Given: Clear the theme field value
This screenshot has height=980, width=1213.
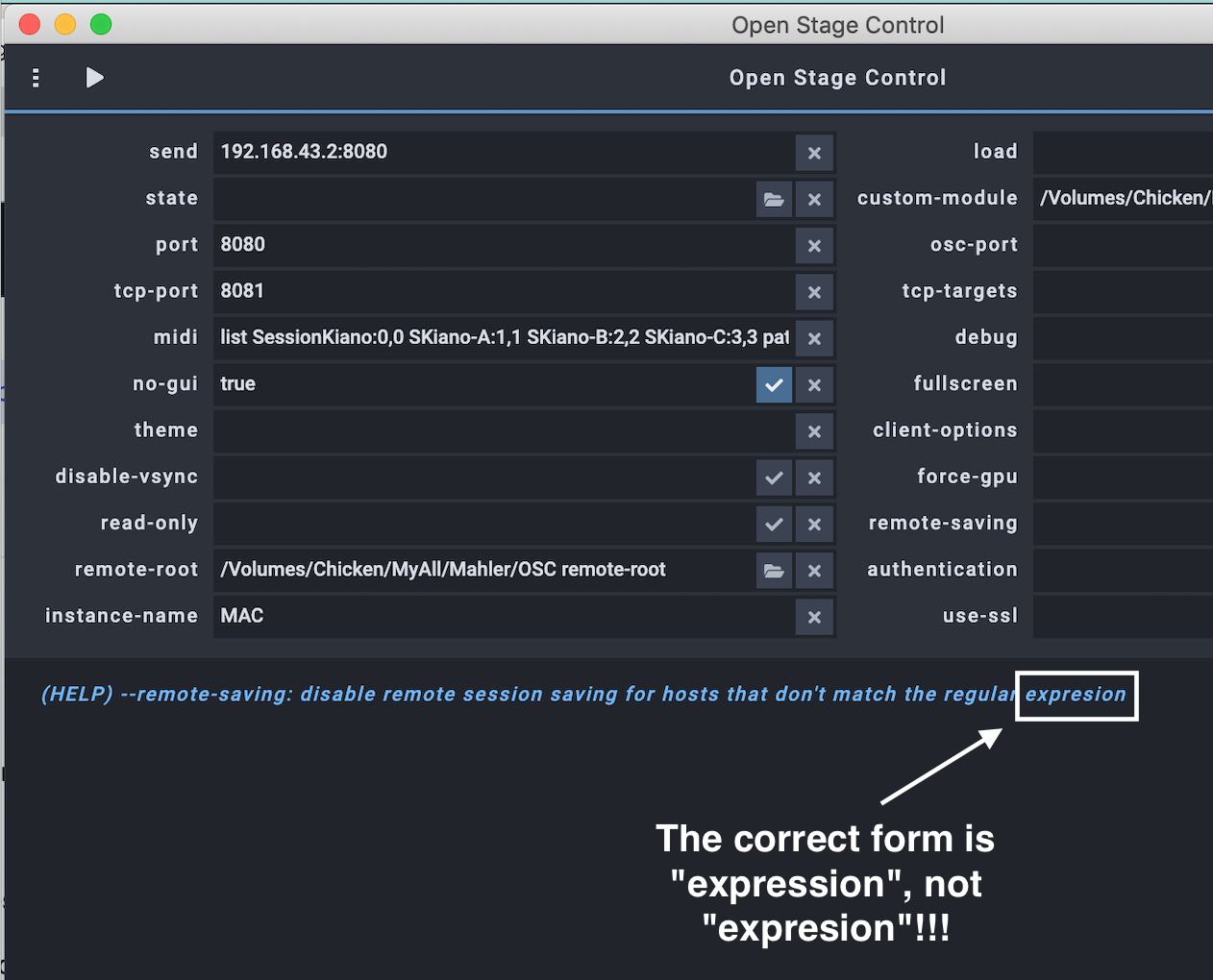Looking at the screenshot, I should (814, 431).
